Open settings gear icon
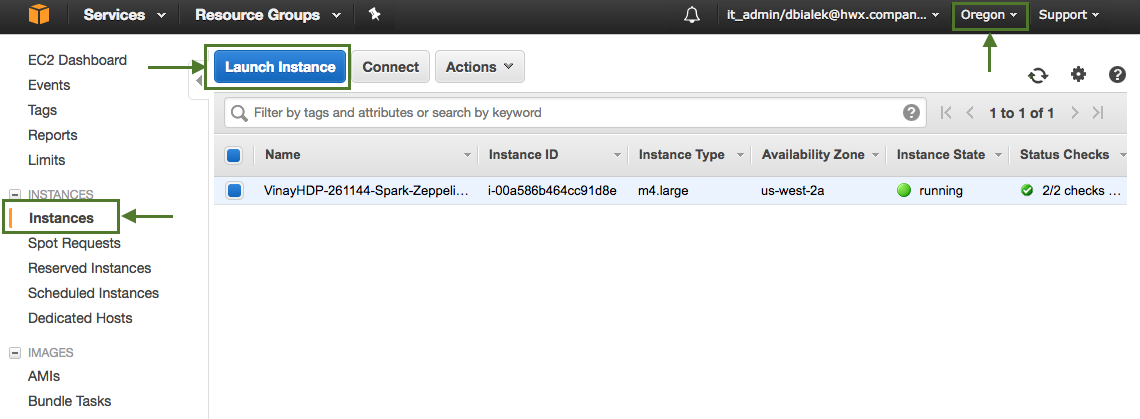The image size is (1140, 419). (1078, 75)
